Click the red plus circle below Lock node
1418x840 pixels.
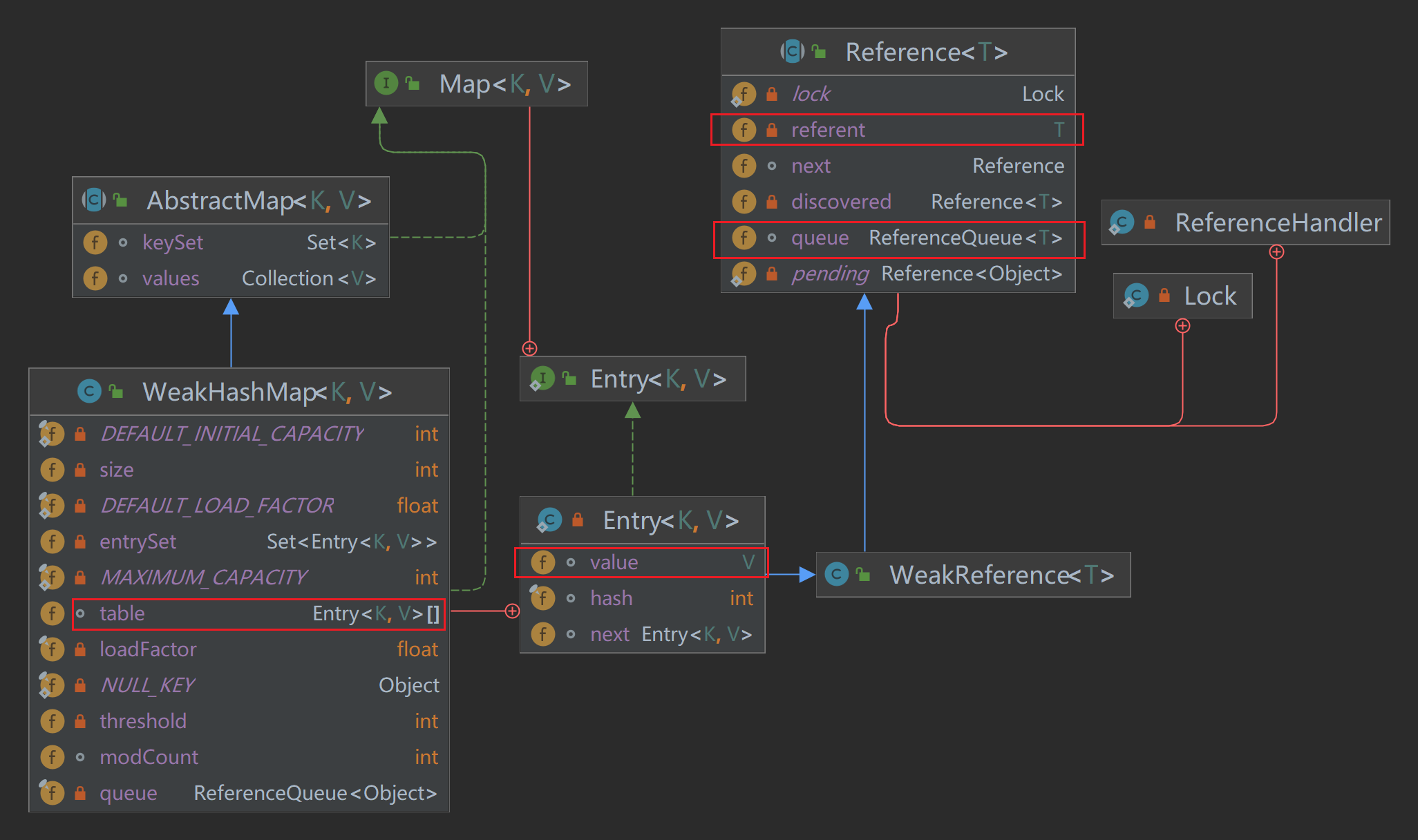[1182, 326]
